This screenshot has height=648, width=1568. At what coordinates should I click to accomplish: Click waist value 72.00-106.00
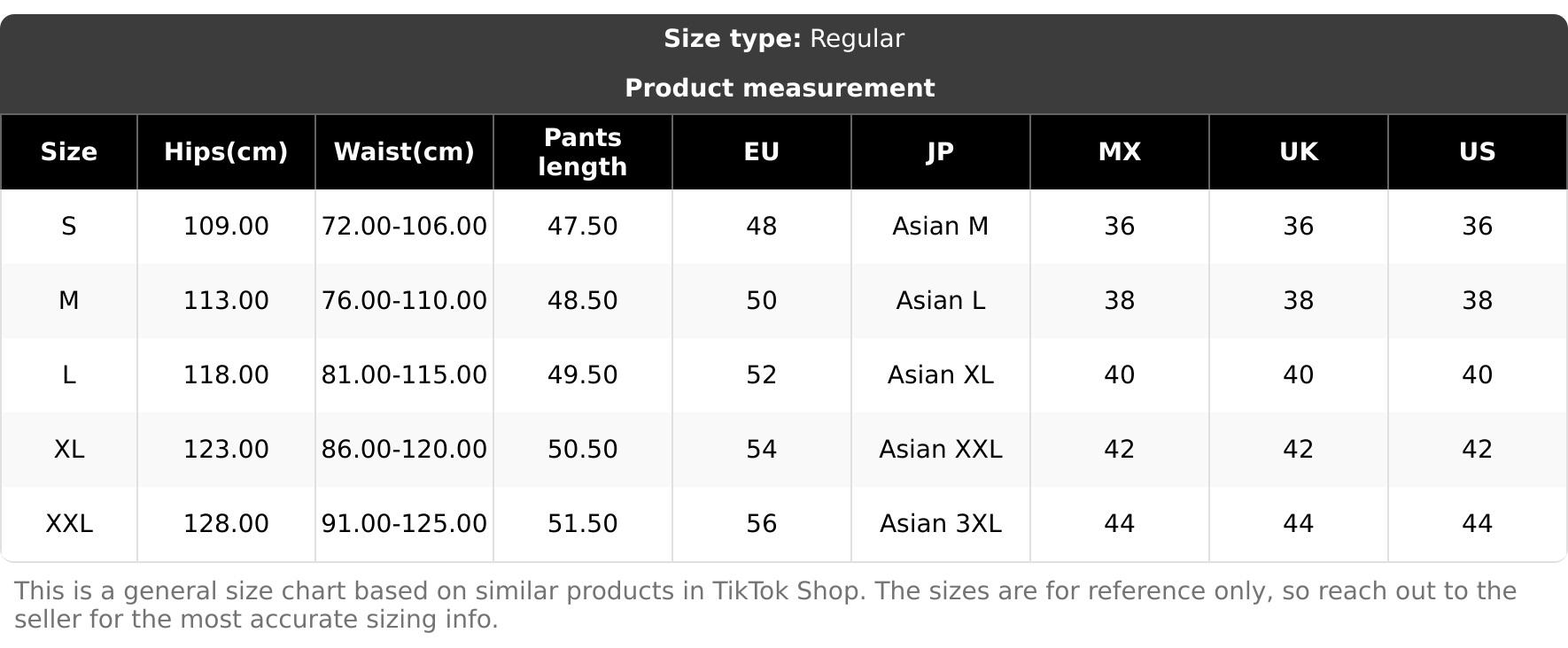tap(404, 227)
